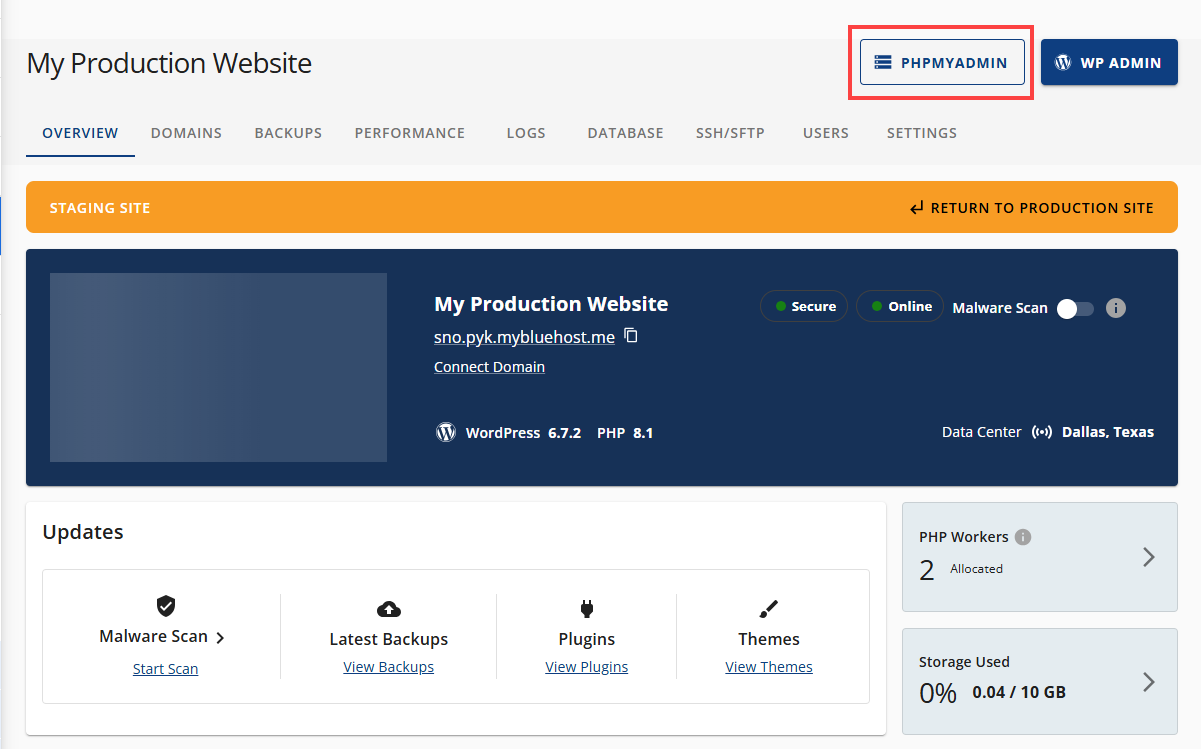1201x749 pixels.
Task: Expand the PHP Workers card chevron
Action: tap(1149, 557)
